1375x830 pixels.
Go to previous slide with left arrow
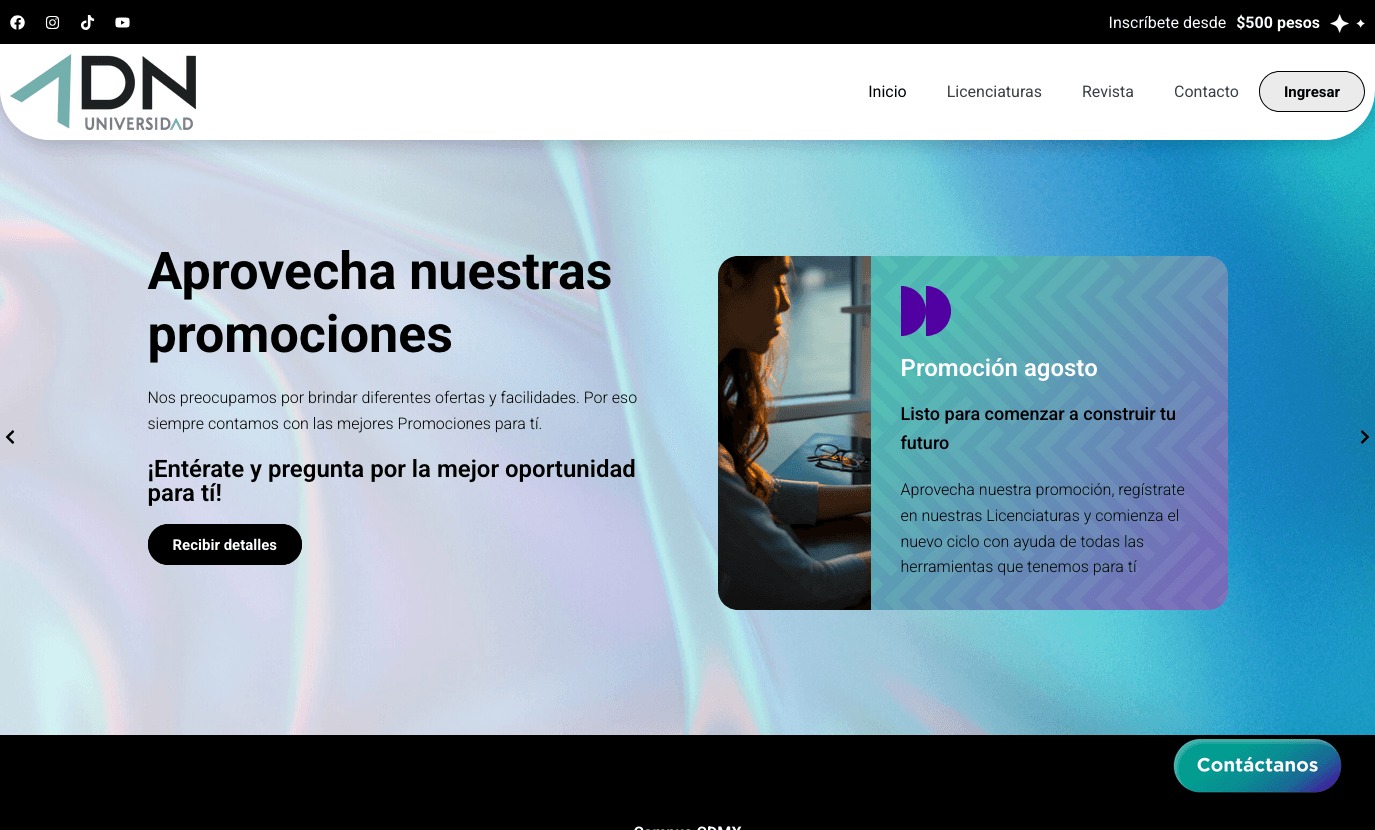(10, 437)
